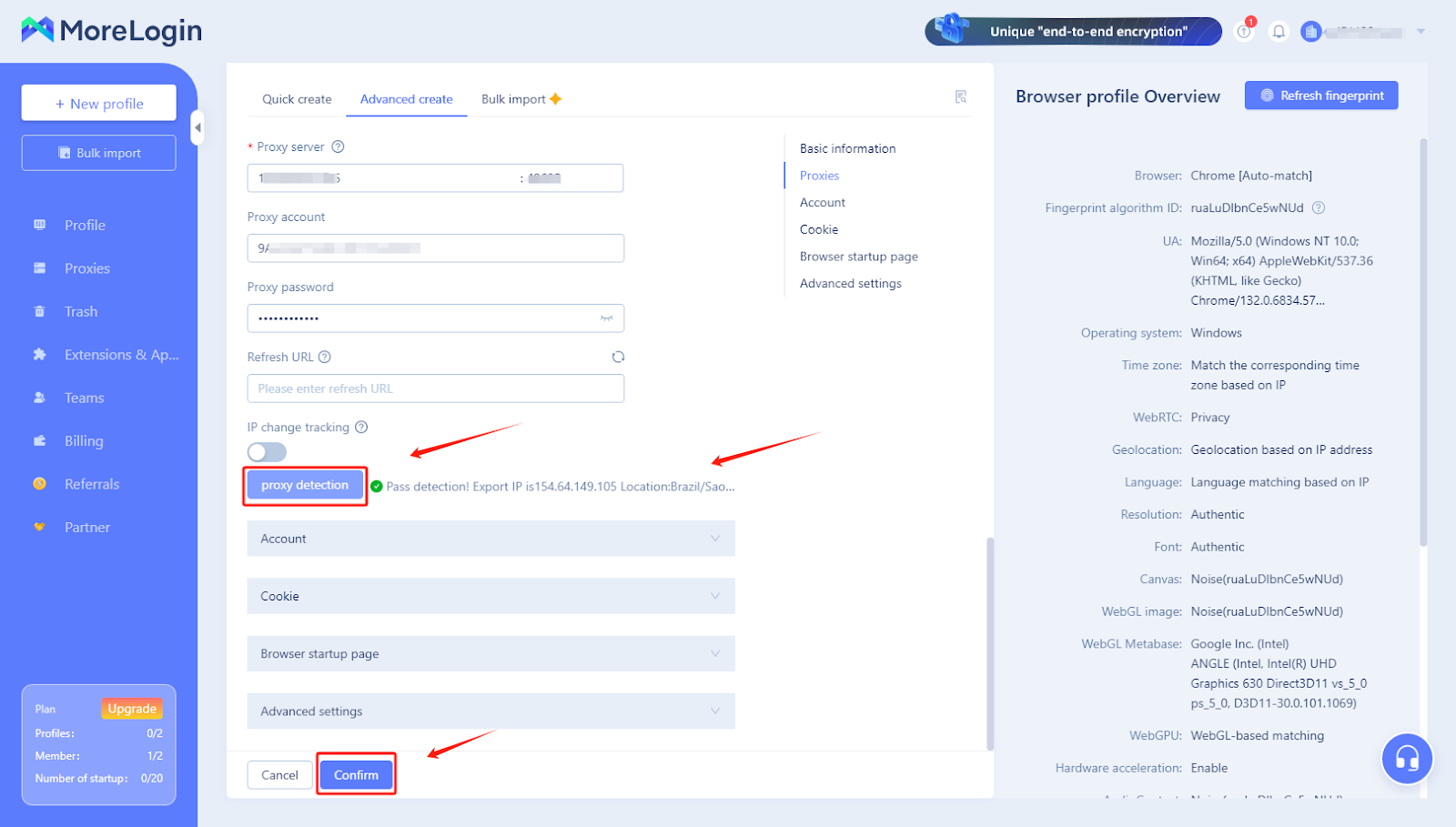Click the template icon at top right of form
This screenshot has width=1456, height=827.
(x=960, y=97)
